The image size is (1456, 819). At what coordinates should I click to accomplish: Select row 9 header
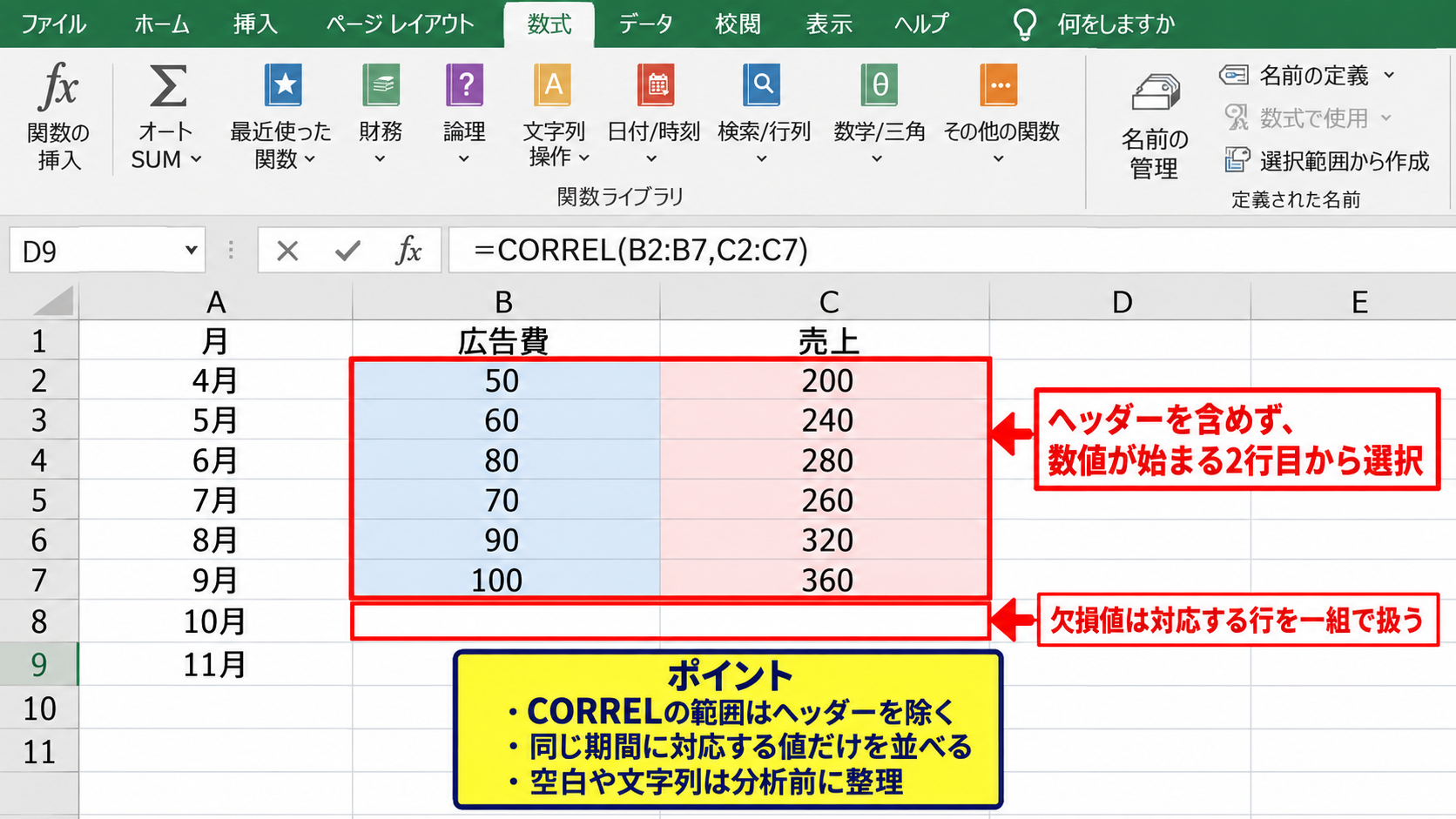coord(39,665)
